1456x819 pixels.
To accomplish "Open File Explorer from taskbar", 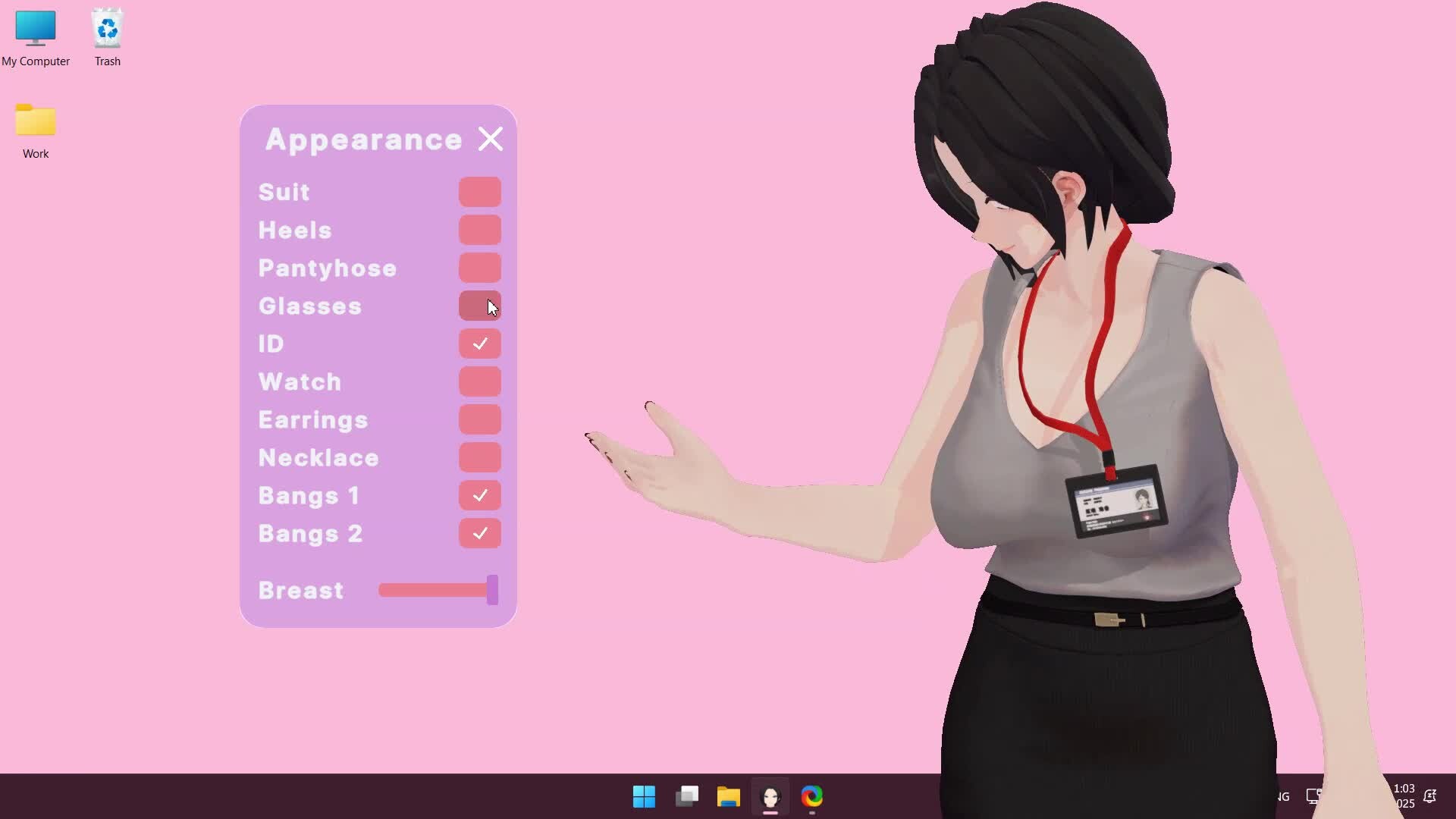I will click(728, 796).
